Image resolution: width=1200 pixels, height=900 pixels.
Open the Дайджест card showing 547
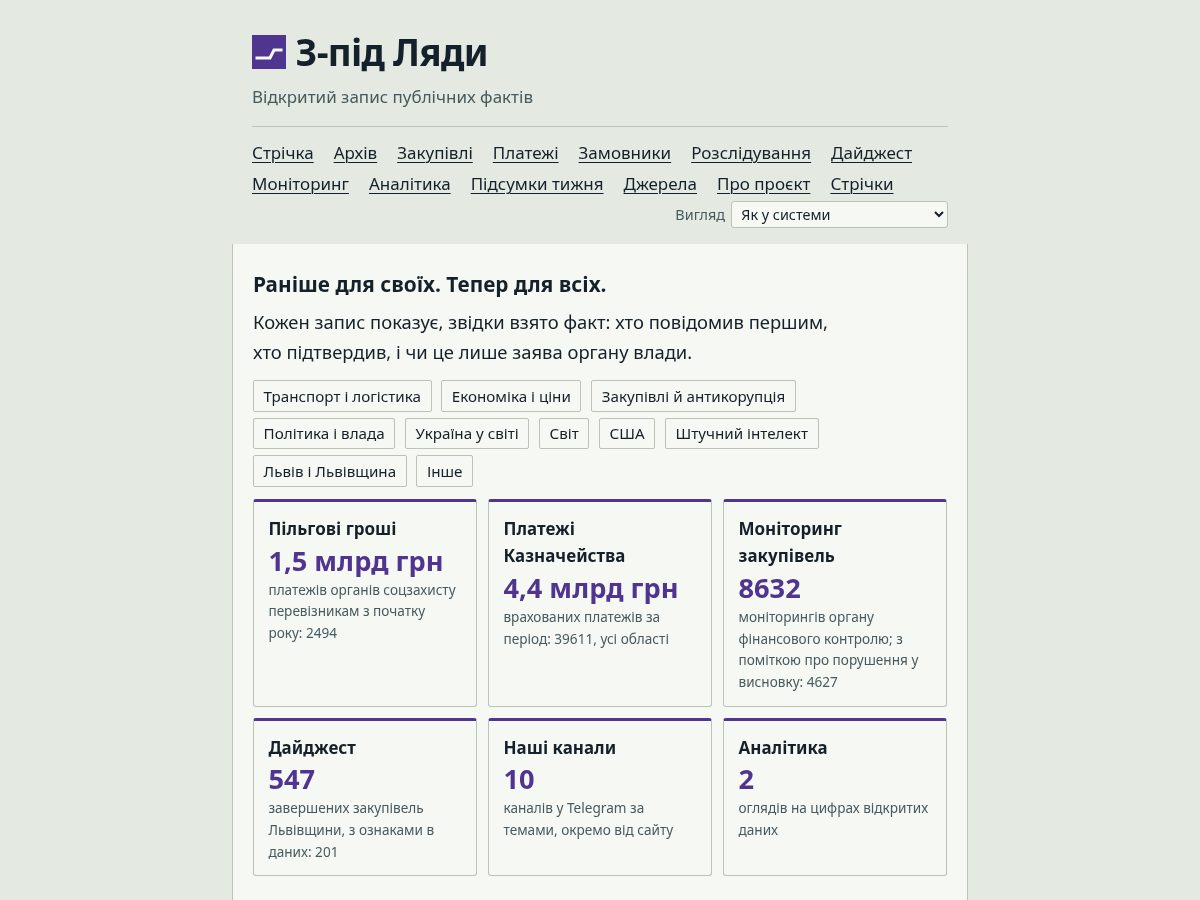[x=365, y=797]
